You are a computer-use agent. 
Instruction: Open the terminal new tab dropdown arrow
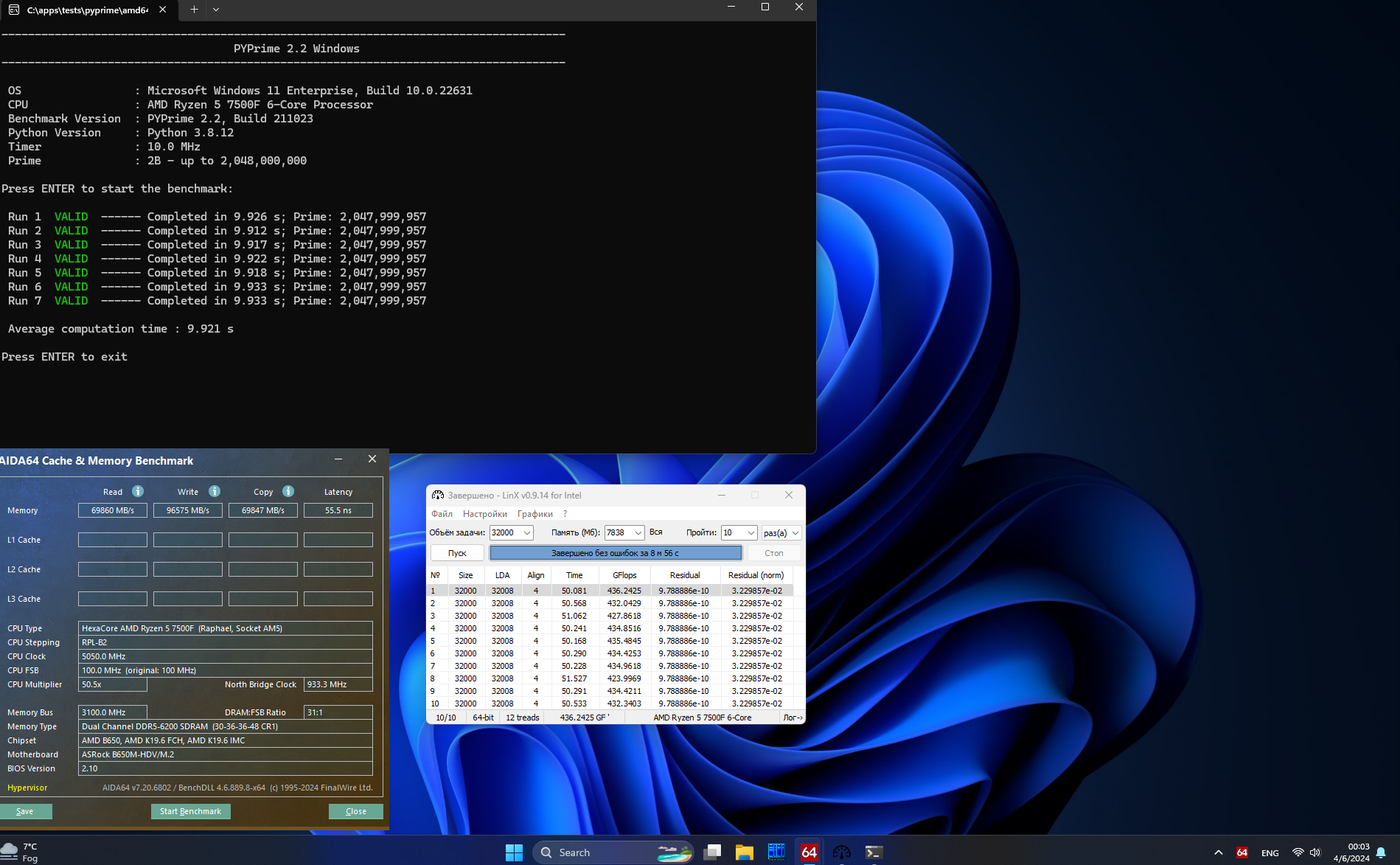(216, 10)
